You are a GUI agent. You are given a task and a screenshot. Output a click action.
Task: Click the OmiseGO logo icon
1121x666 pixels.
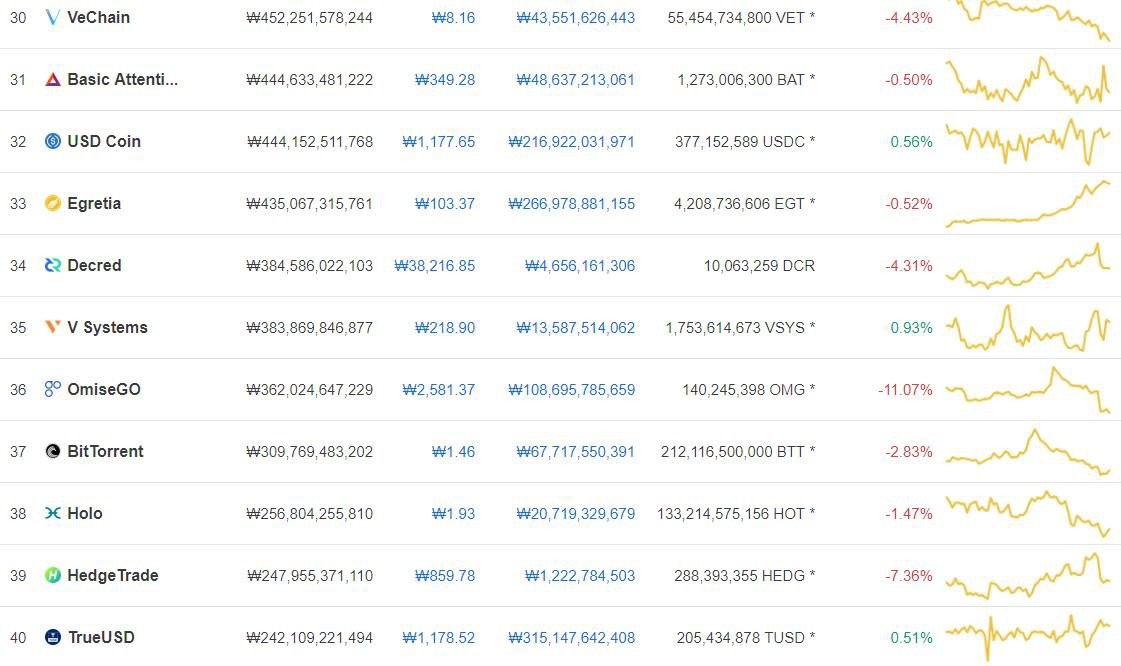point(52,389)
